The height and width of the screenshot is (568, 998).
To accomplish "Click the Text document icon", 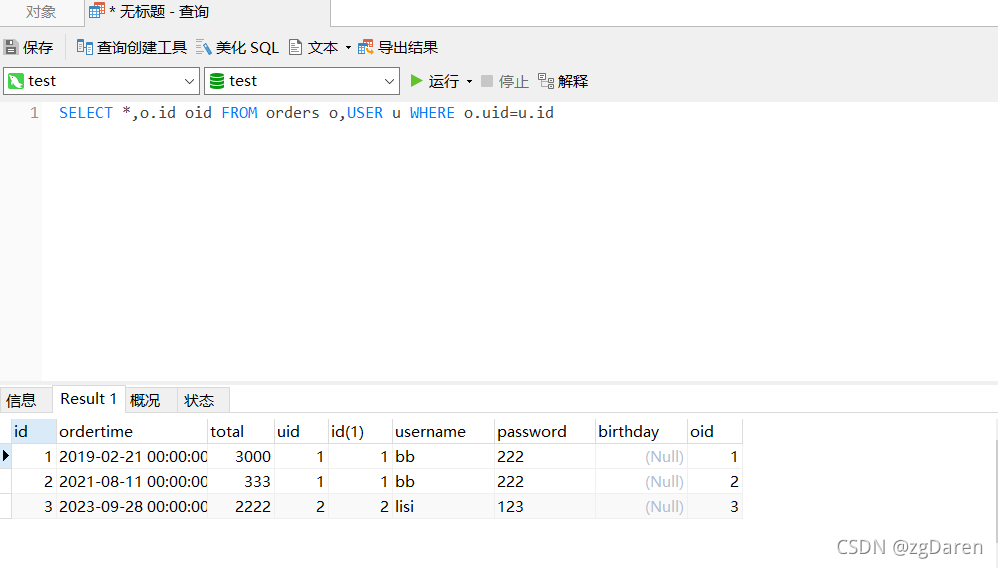I will [295, 47].
